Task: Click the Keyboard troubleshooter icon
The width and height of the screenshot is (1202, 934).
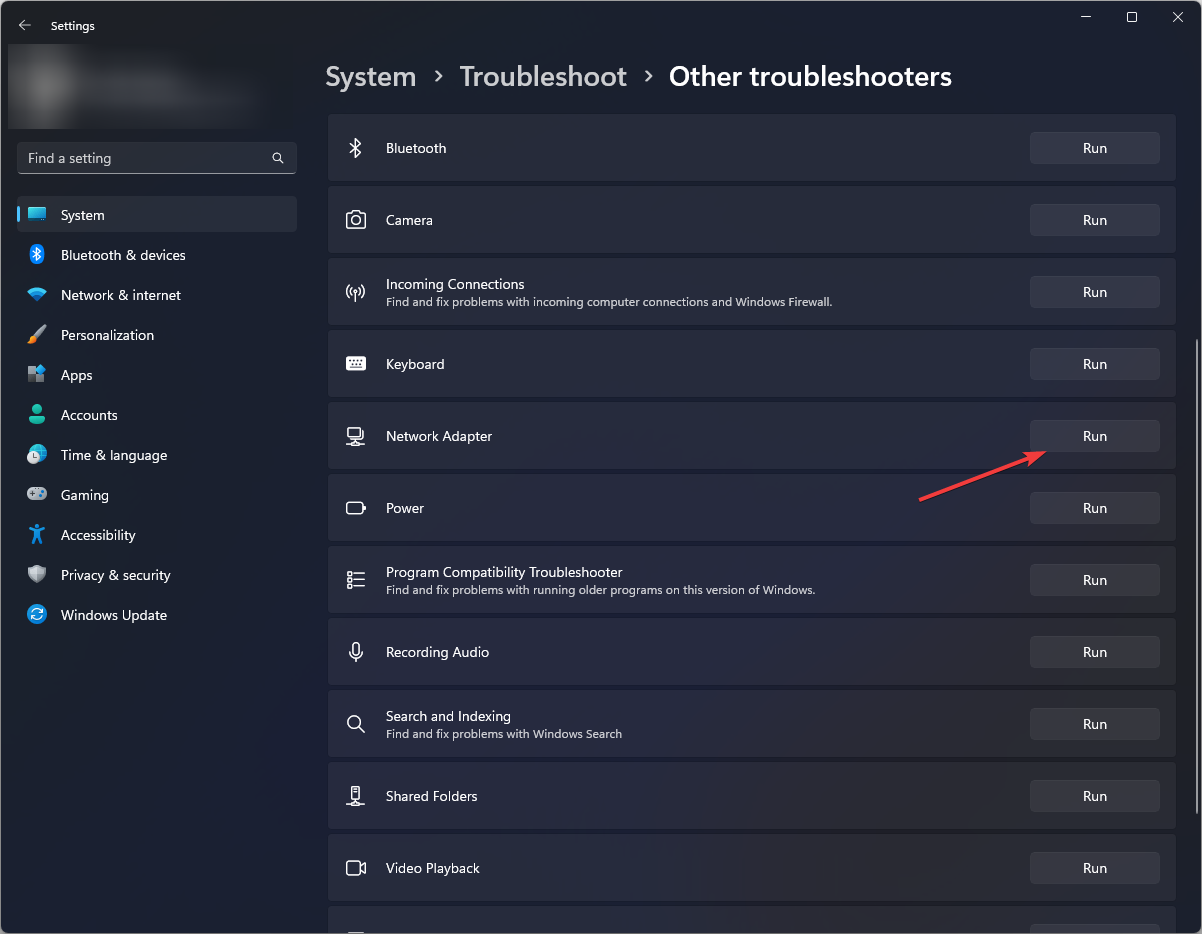Action: coord(355,364)
